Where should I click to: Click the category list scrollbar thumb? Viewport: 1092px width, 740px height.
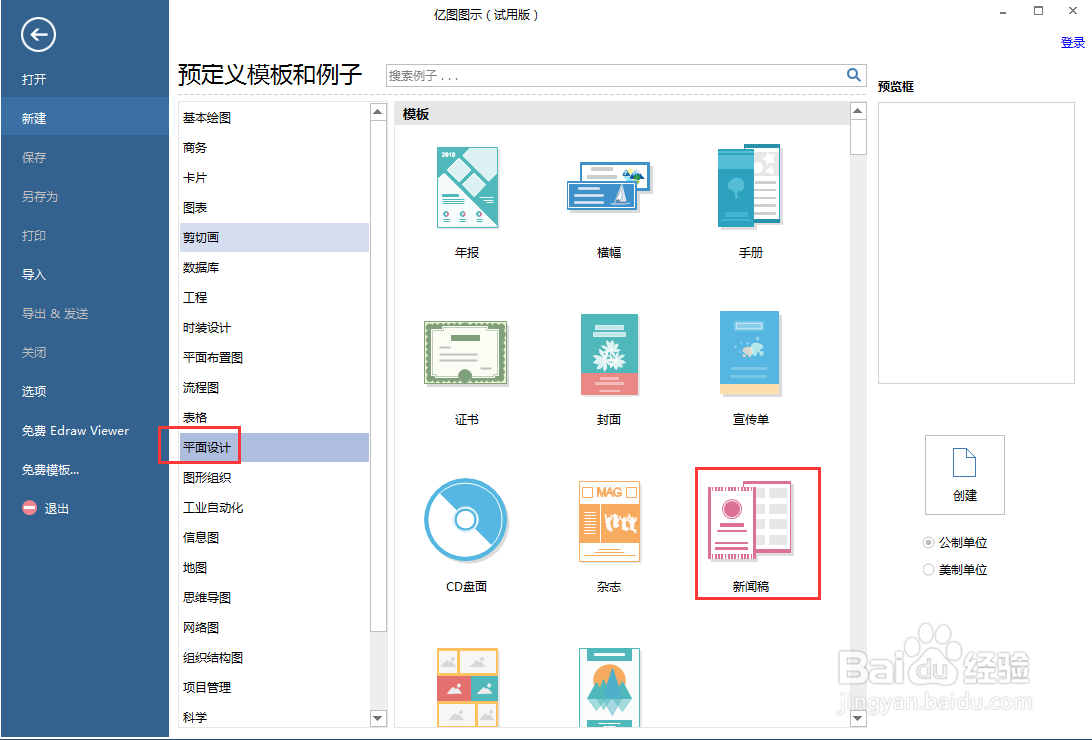click(377, 376)
